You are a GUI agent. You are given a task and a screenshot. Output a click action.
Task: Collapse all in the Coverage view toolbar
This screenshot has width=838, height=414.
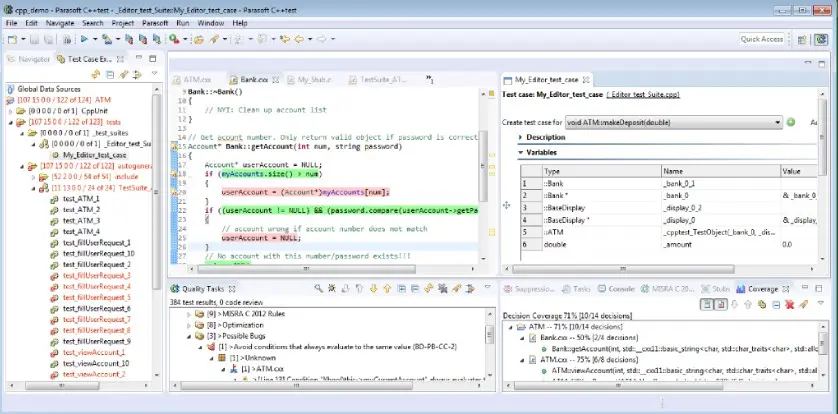click(x=776, y=304)
